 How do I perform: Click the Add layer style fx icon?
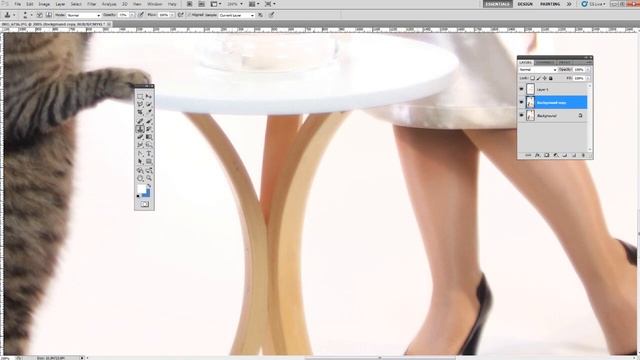pyautogui.click(x=537, y=155)
